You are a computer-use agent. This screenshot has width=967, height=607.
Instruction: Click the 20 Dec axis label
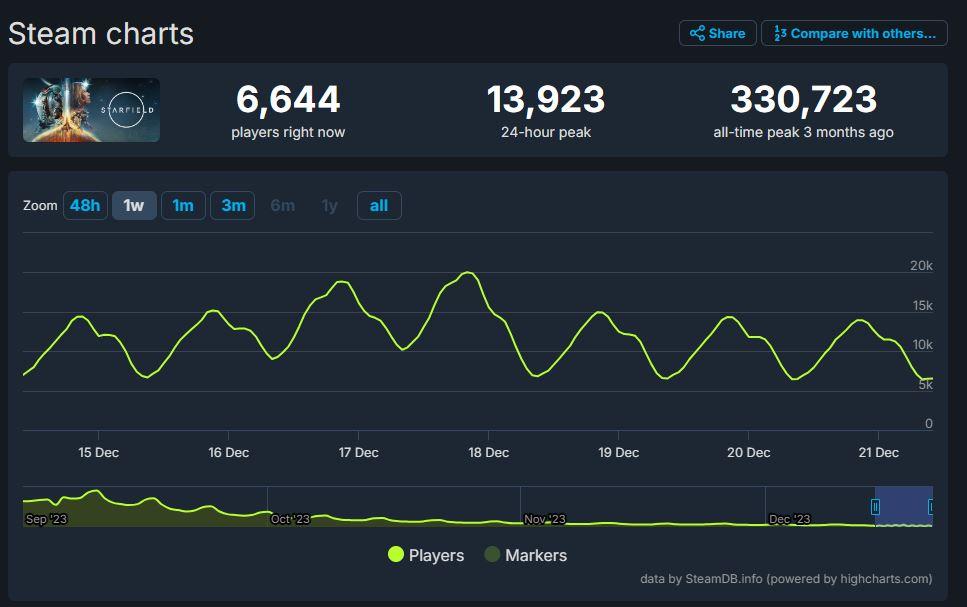[x=749, y=452]
